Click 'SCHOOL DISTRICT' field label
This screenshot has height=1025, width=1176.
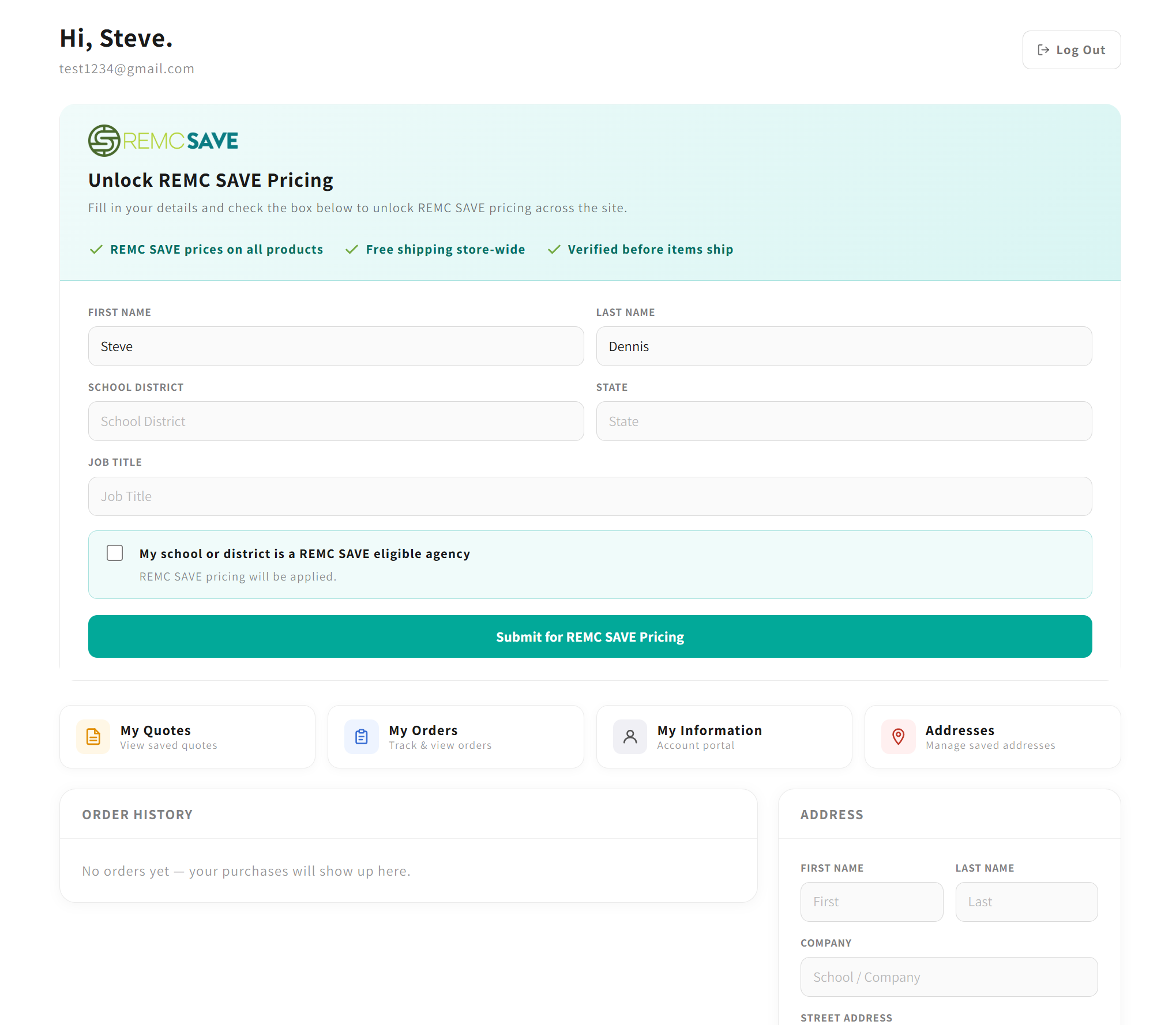tap(136, 387)
